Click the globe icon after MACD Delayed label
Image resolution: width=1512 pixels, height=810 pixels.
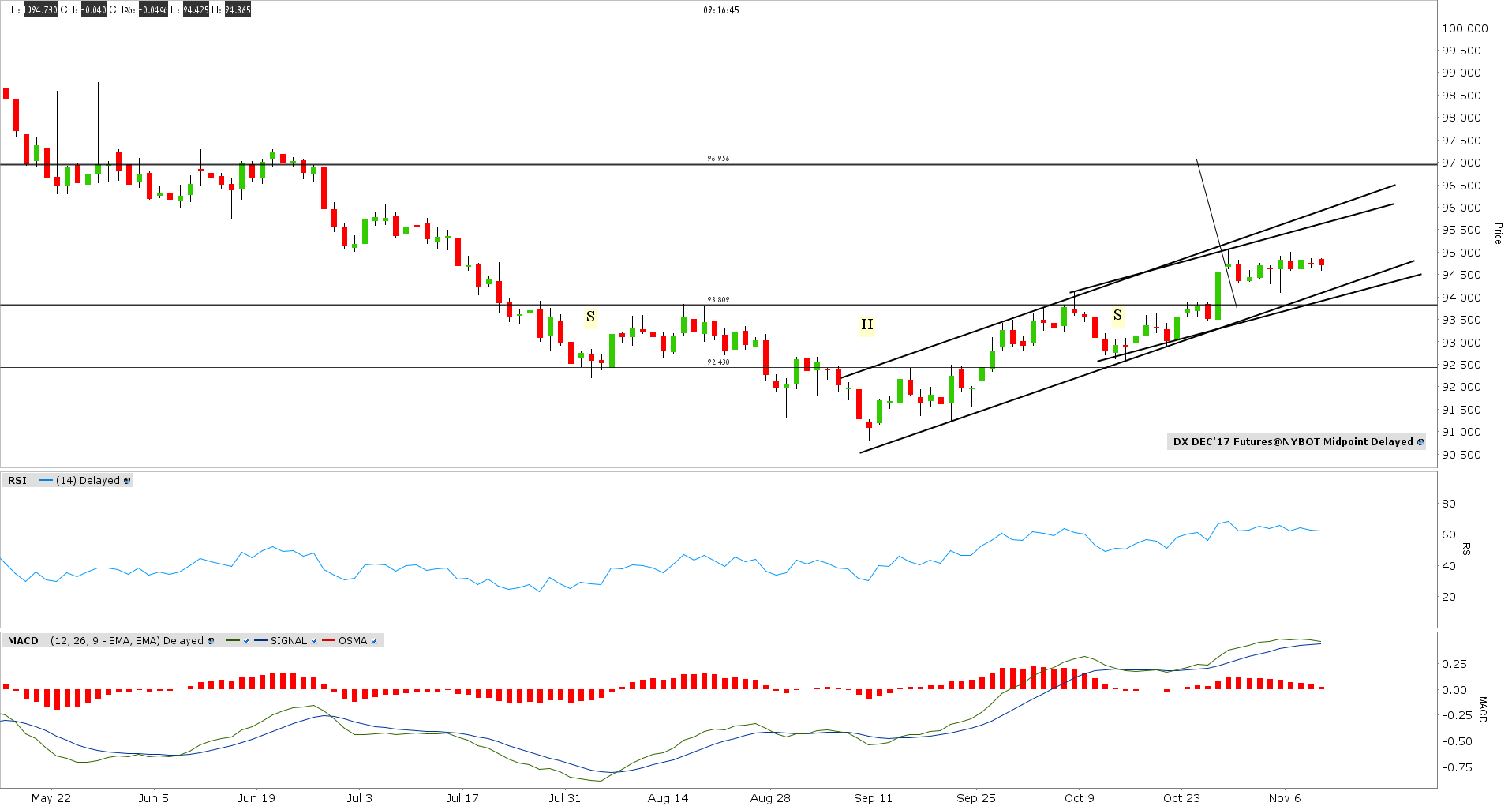[211, 641]
